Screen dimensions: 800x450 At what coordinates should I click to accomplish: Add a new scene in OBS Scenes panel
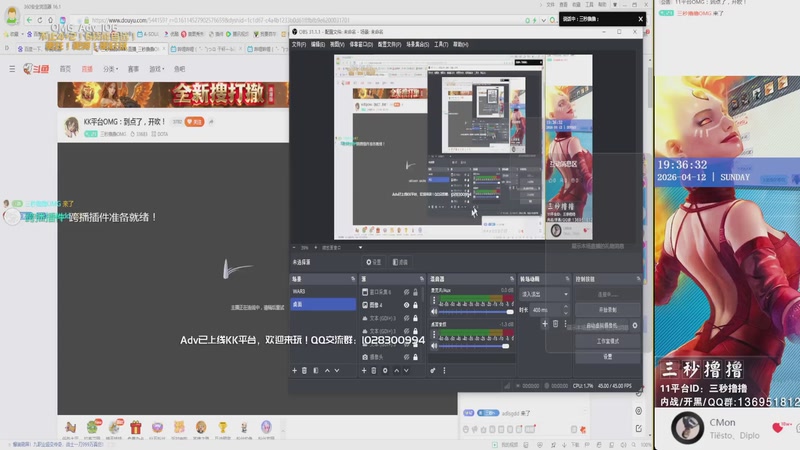coord(294,370)
